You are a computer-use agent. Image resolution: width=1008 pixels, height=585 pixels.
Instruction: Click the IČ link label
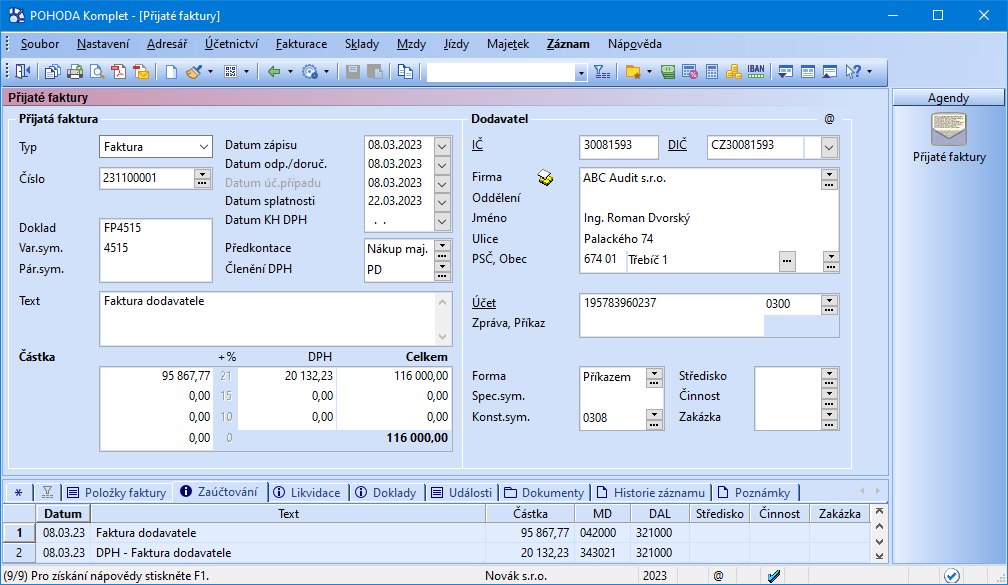(x=477, y=146)
